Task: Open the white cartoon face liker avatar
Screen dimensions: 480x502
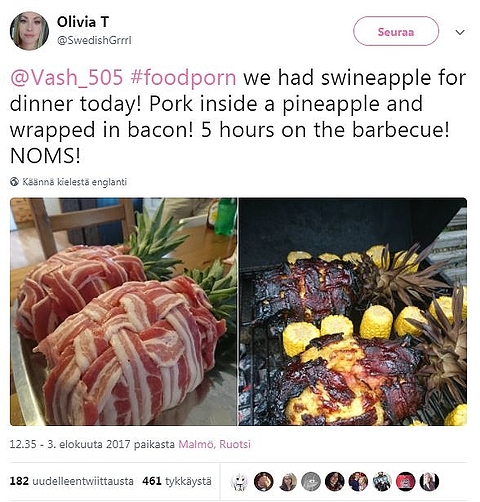Action: point(240,482)
